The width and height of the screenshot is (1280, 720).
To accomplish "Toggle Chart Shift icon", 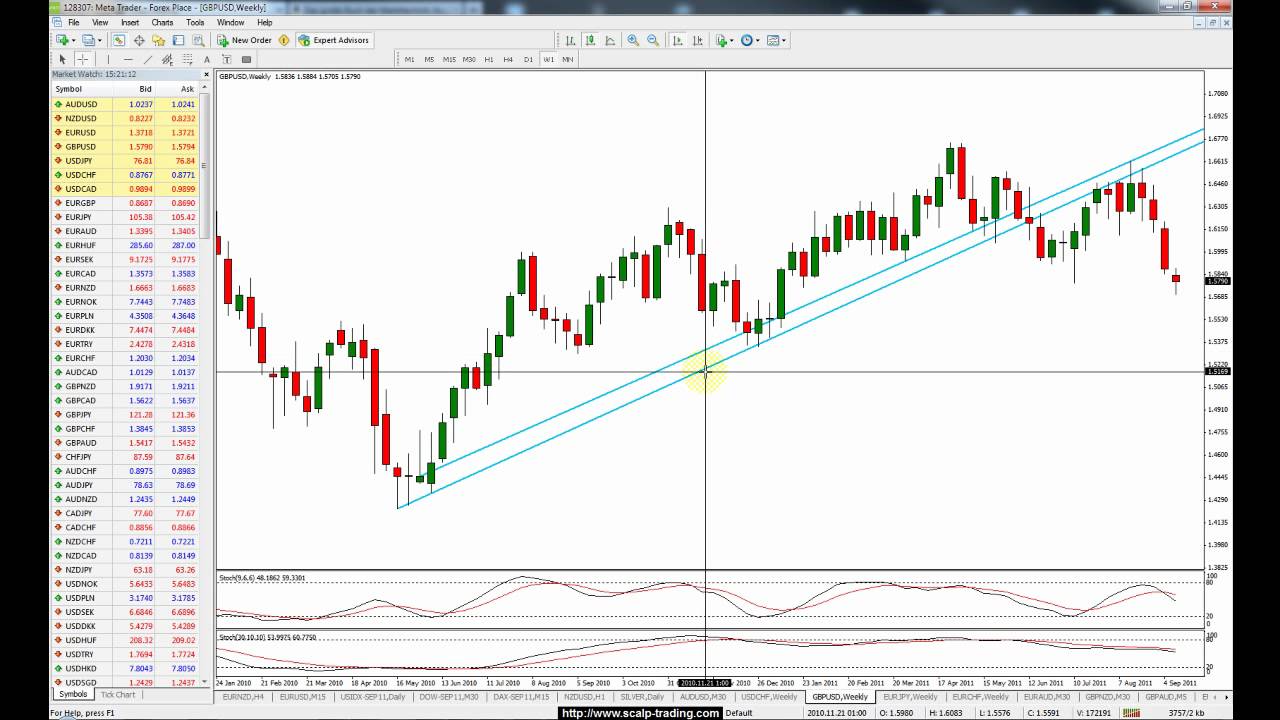I will [698, 40].
